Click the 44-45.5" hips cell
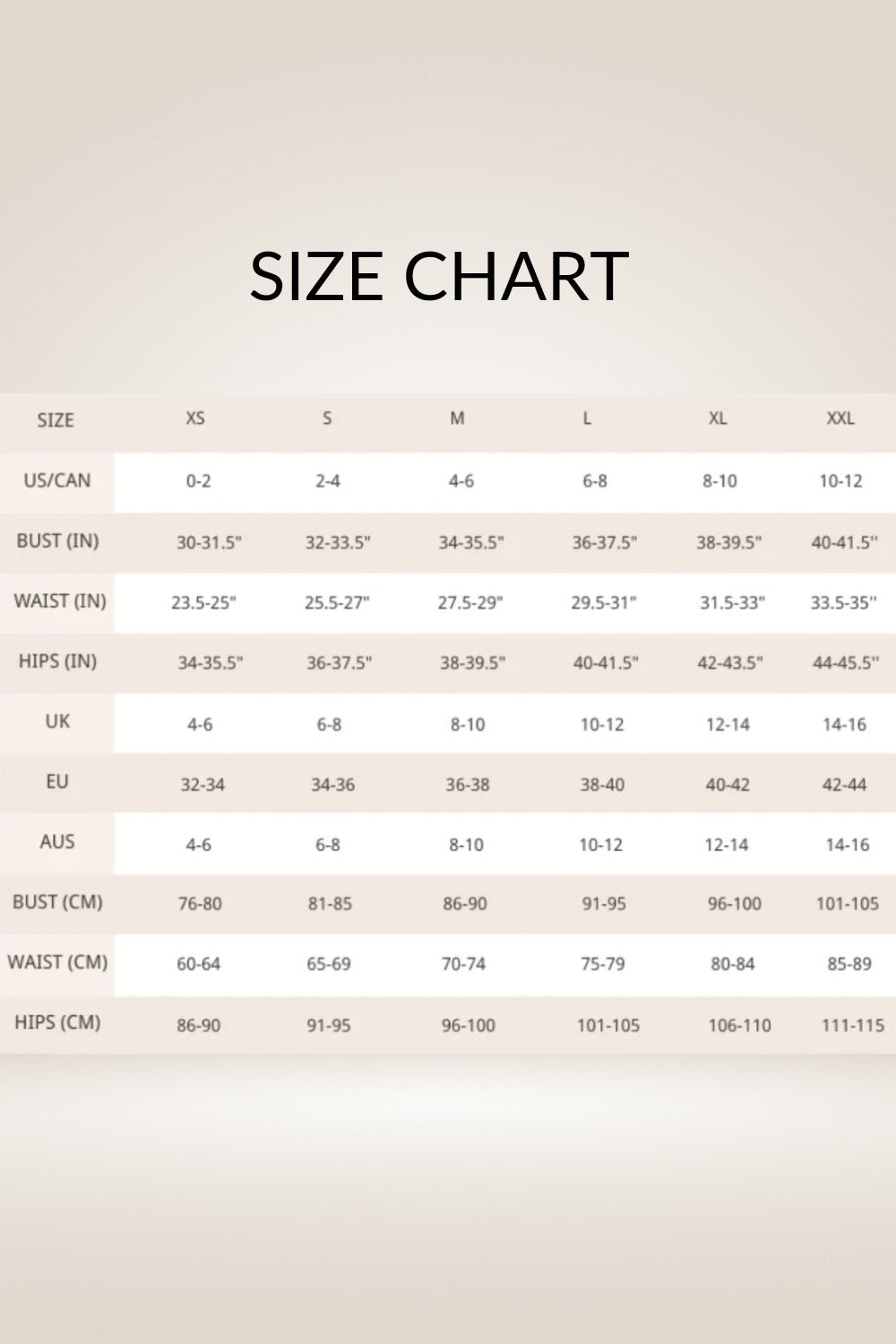 (x=845, y=664)
